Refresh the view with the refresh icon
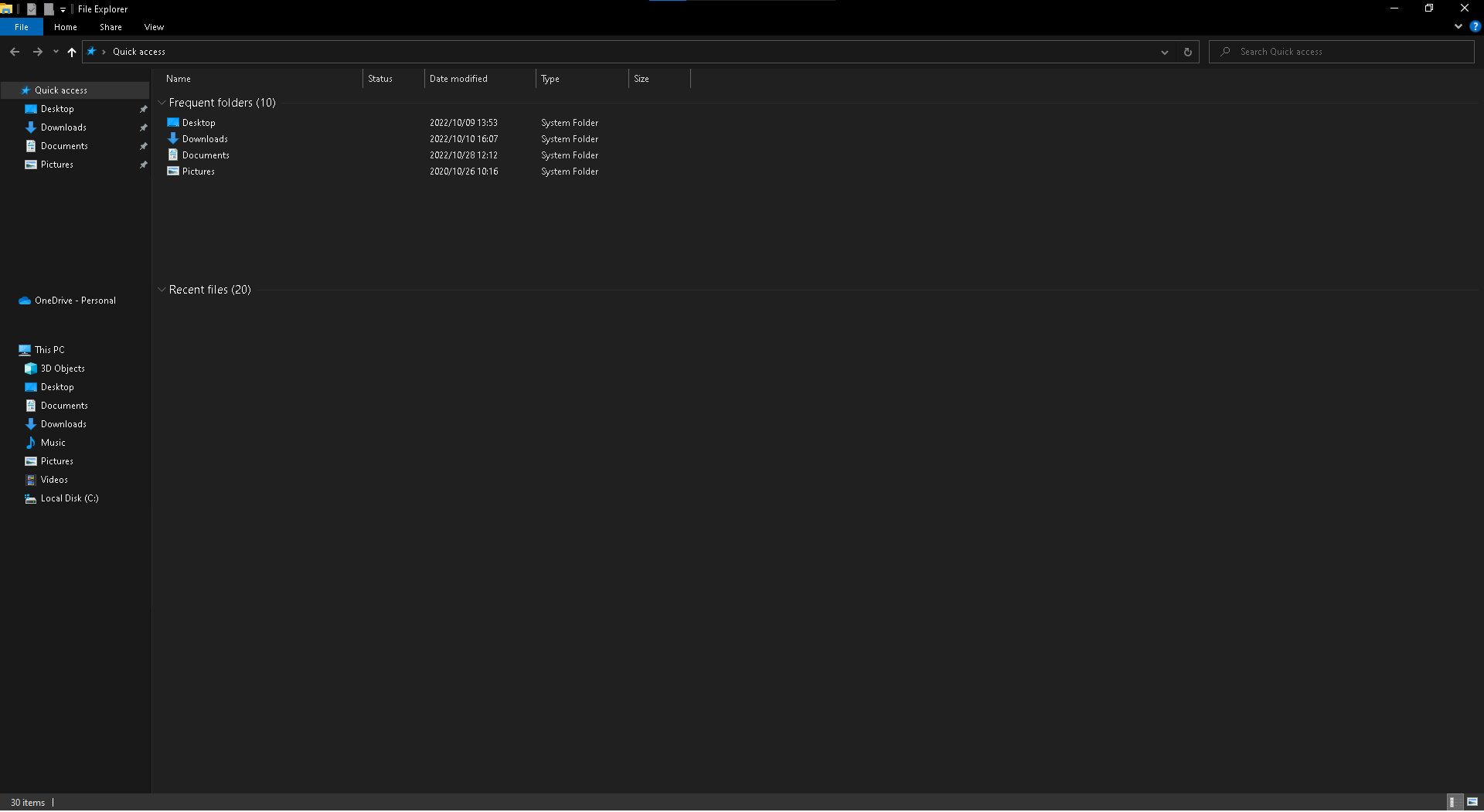Screen dimensions: 1484x812 pyautogui.click(x=1188, y=51)
